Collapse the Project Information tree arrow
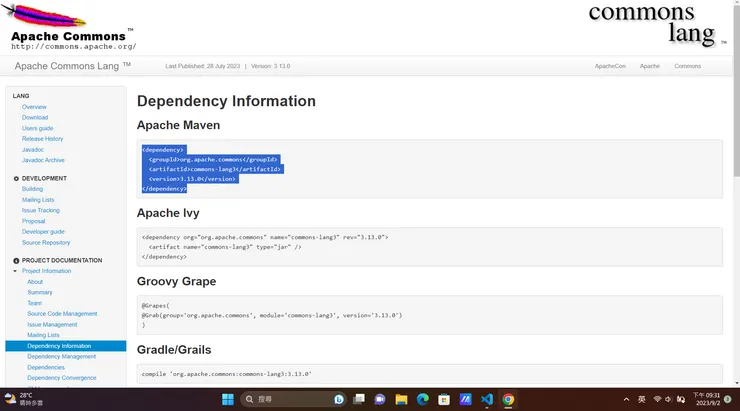The width and height of the screenshot is (740, 411). point(15,271)
